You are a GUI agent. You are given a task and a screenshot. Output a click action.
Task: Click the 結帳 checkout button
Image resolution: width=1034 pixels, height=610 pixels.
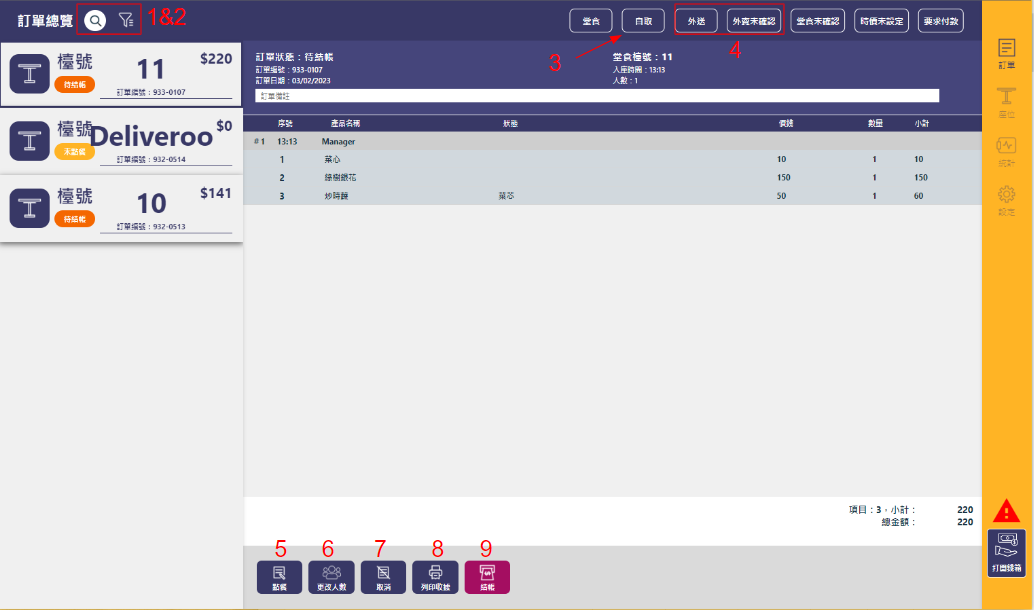487,577
